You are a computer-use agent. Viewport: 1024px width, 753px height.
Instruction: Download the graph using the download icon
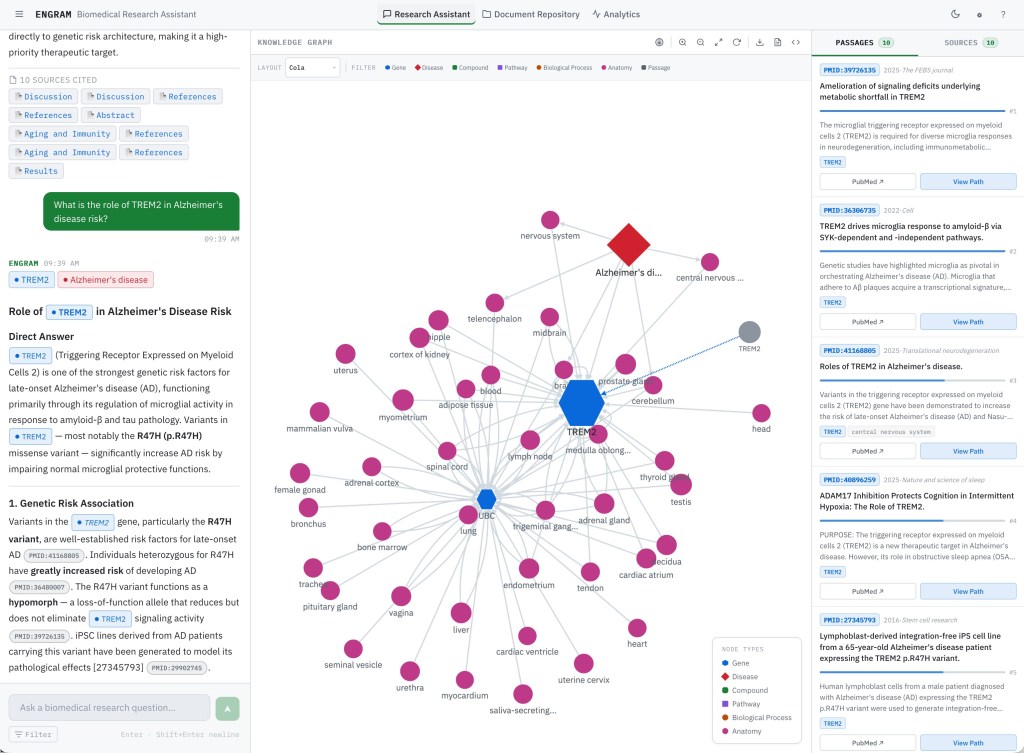(x=760, y=42)
